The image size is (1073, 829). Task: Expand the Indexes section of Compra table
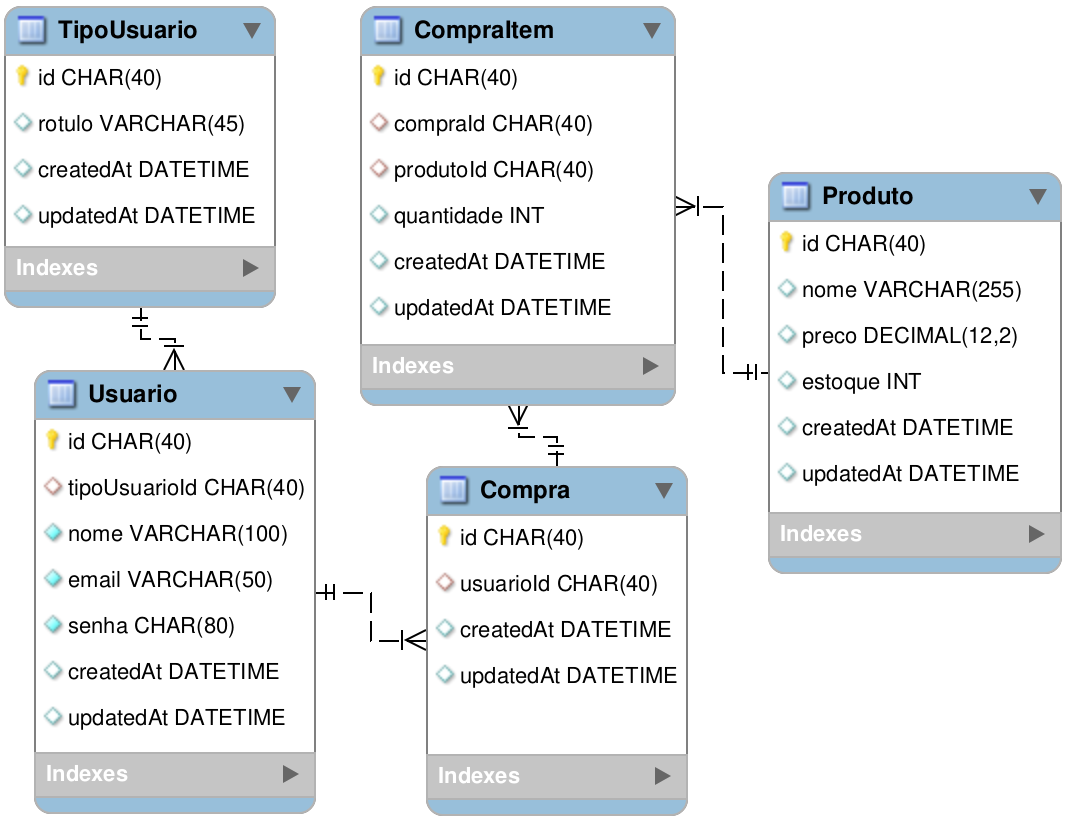click(x=662, y=776)
